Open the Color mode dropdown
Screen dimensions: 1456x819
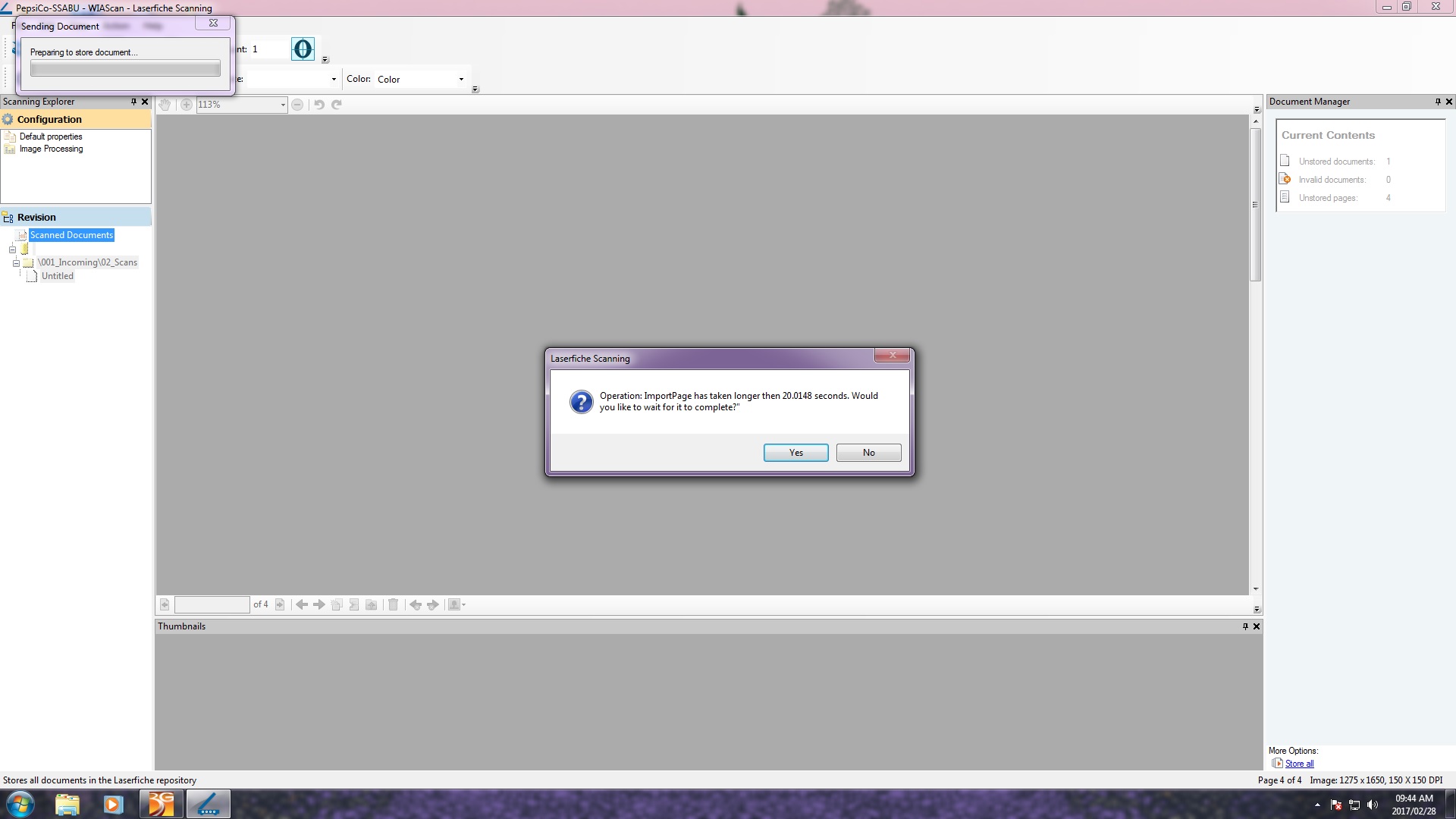point(460,79)
